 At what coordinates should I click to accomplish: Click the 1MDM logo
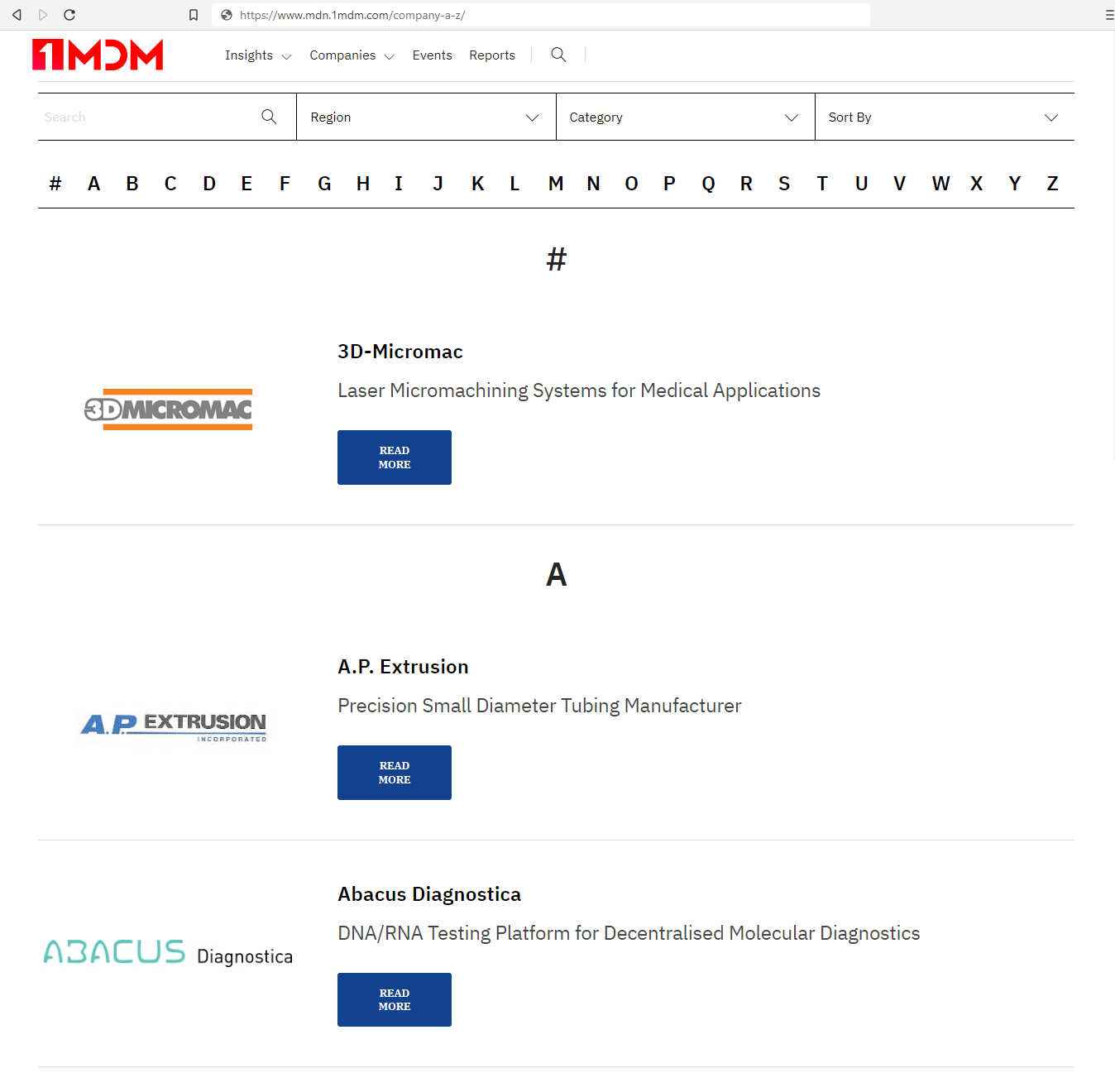tap(98, 55)
